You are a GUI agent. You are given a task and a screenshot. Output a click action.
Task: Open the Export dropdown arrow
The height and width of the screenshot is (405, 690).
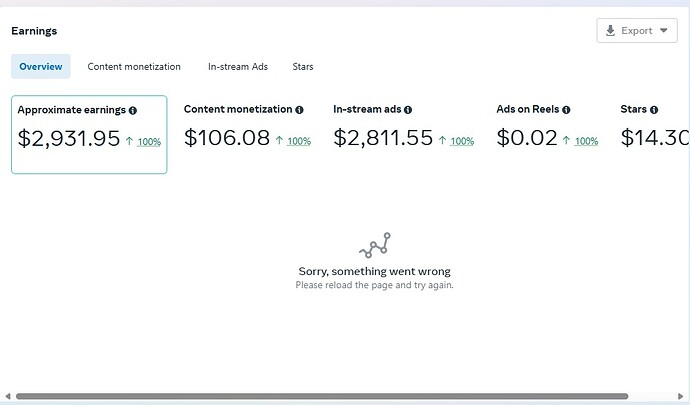664,30
